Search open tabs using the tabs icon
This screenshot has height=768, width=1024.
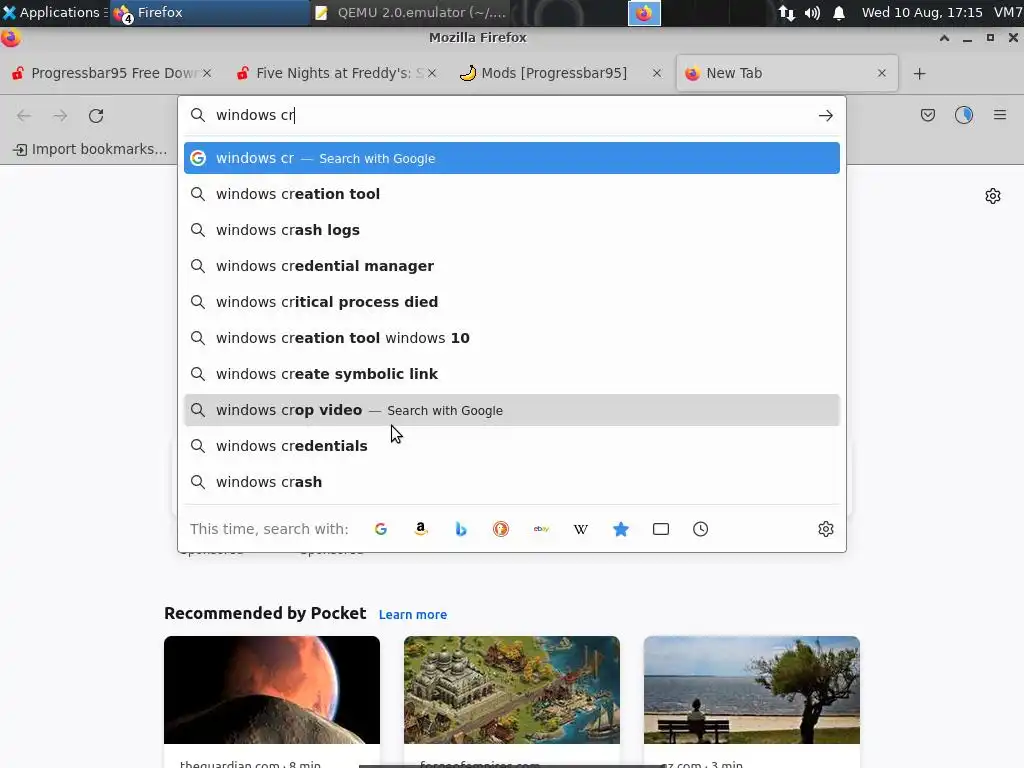[661, 529]
